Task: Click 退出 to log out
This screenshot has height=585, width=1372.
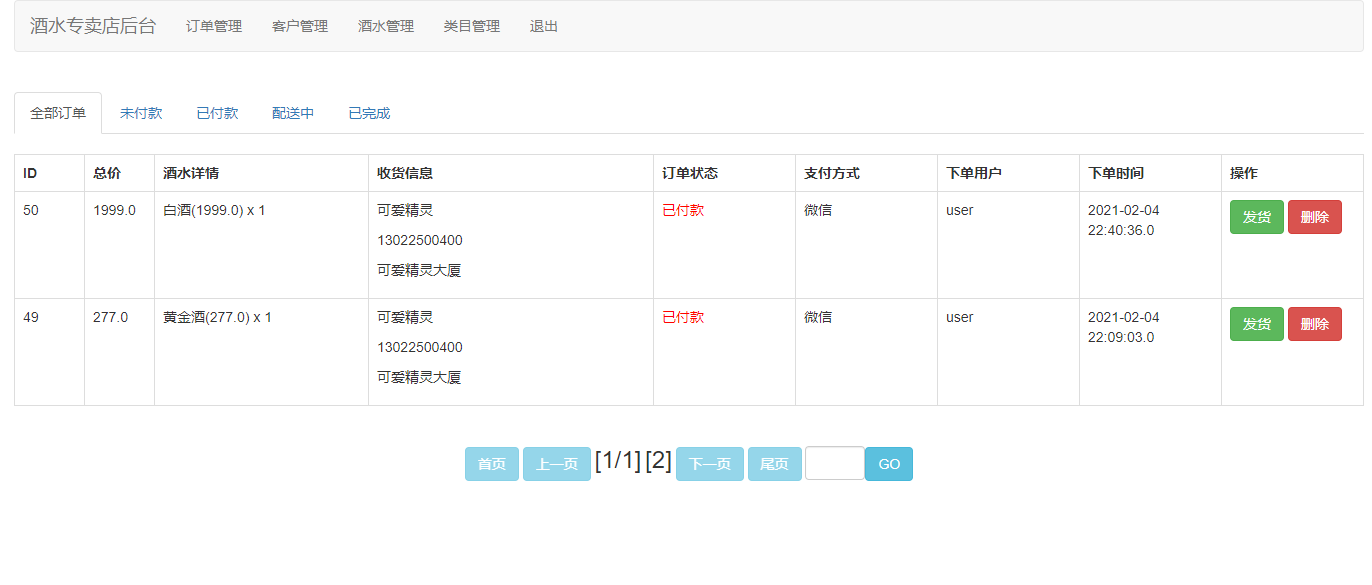Action: coord(544,26)
